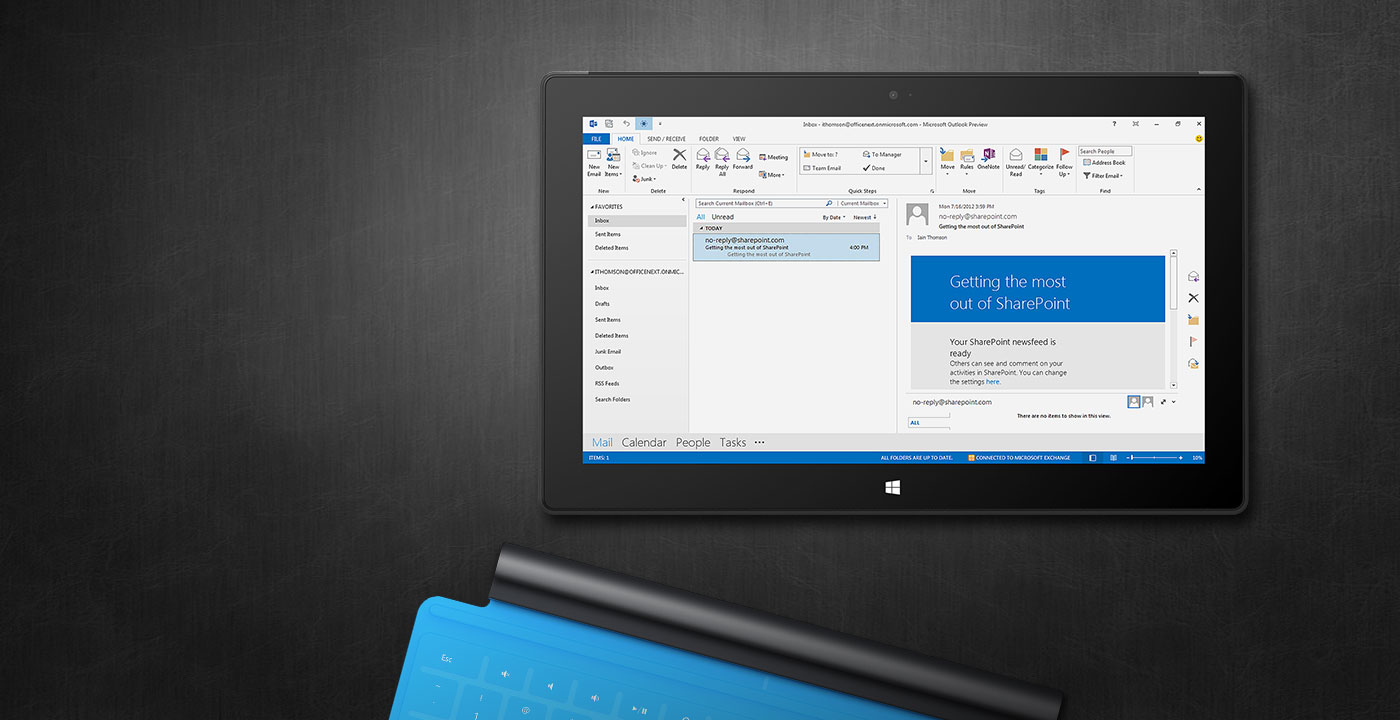1400x720 pixels.
Task: Open the Rules menu
Action: click(x=967, y=160)
